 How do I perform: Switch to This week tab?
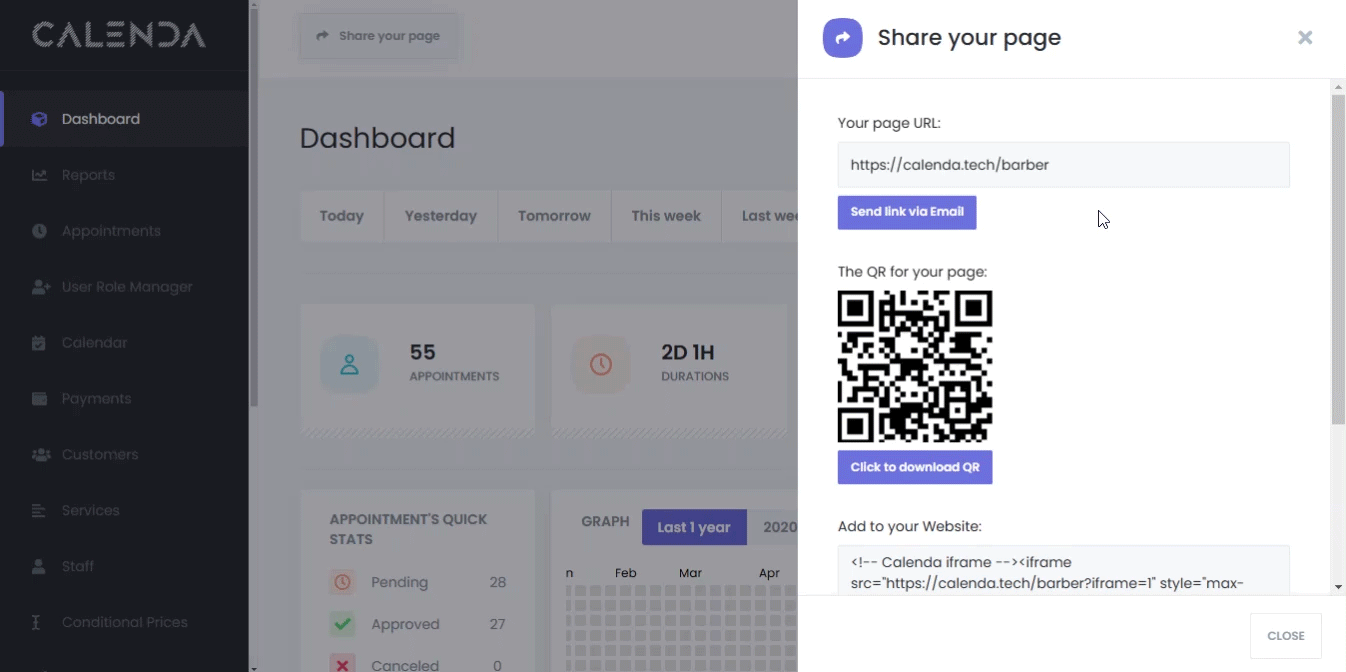pos(665,216)
